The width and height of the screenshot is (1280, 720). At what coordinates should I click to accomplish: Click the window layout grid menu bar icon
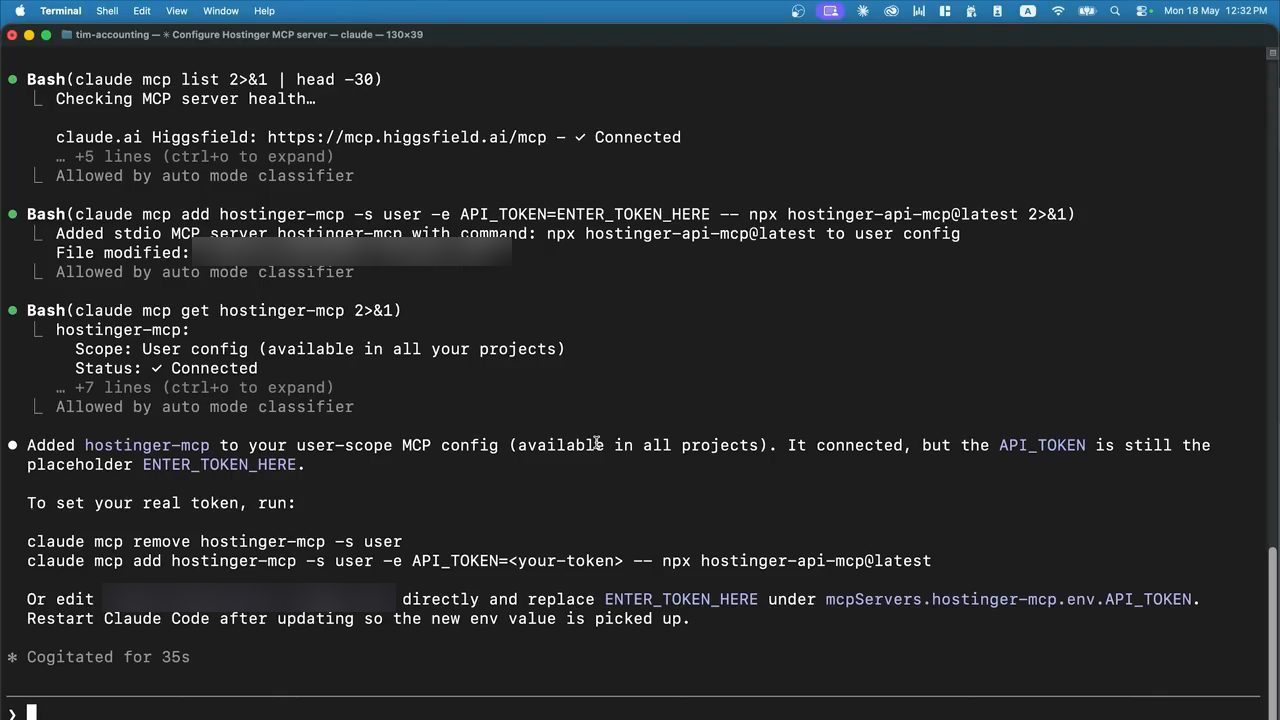(945, 11)
